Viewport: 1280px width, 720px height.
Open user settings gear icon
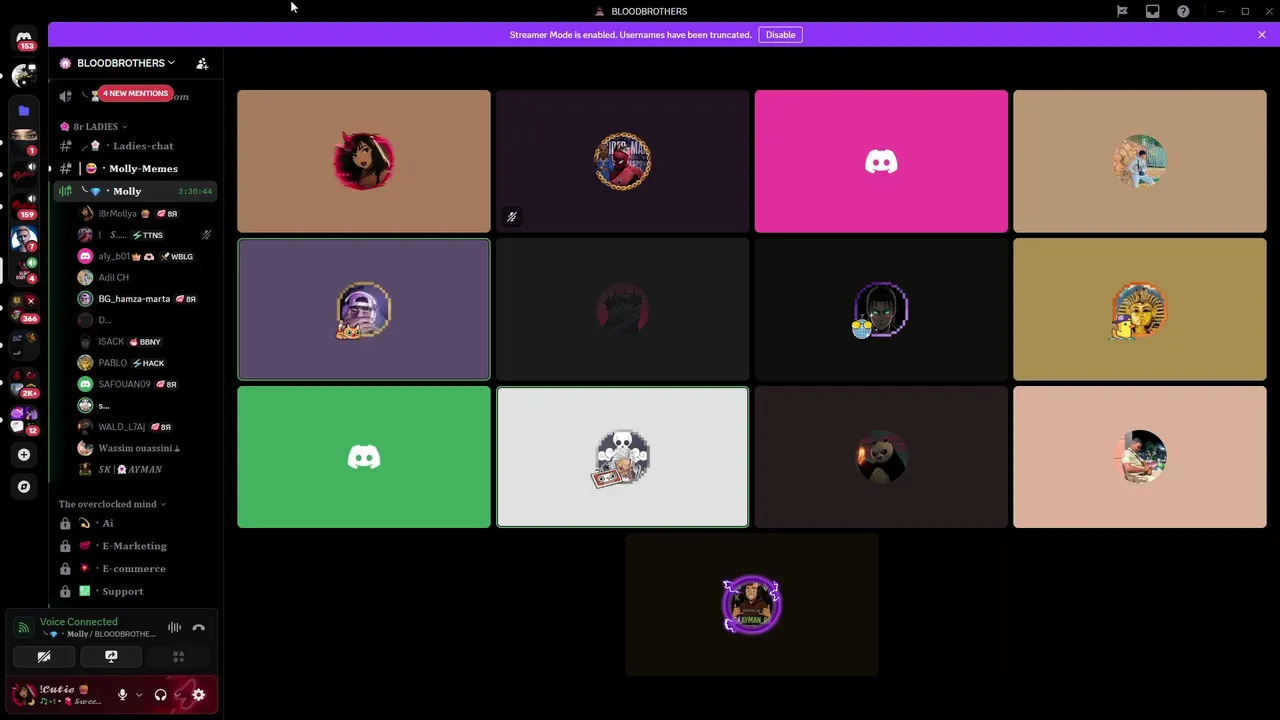(198, 695)
